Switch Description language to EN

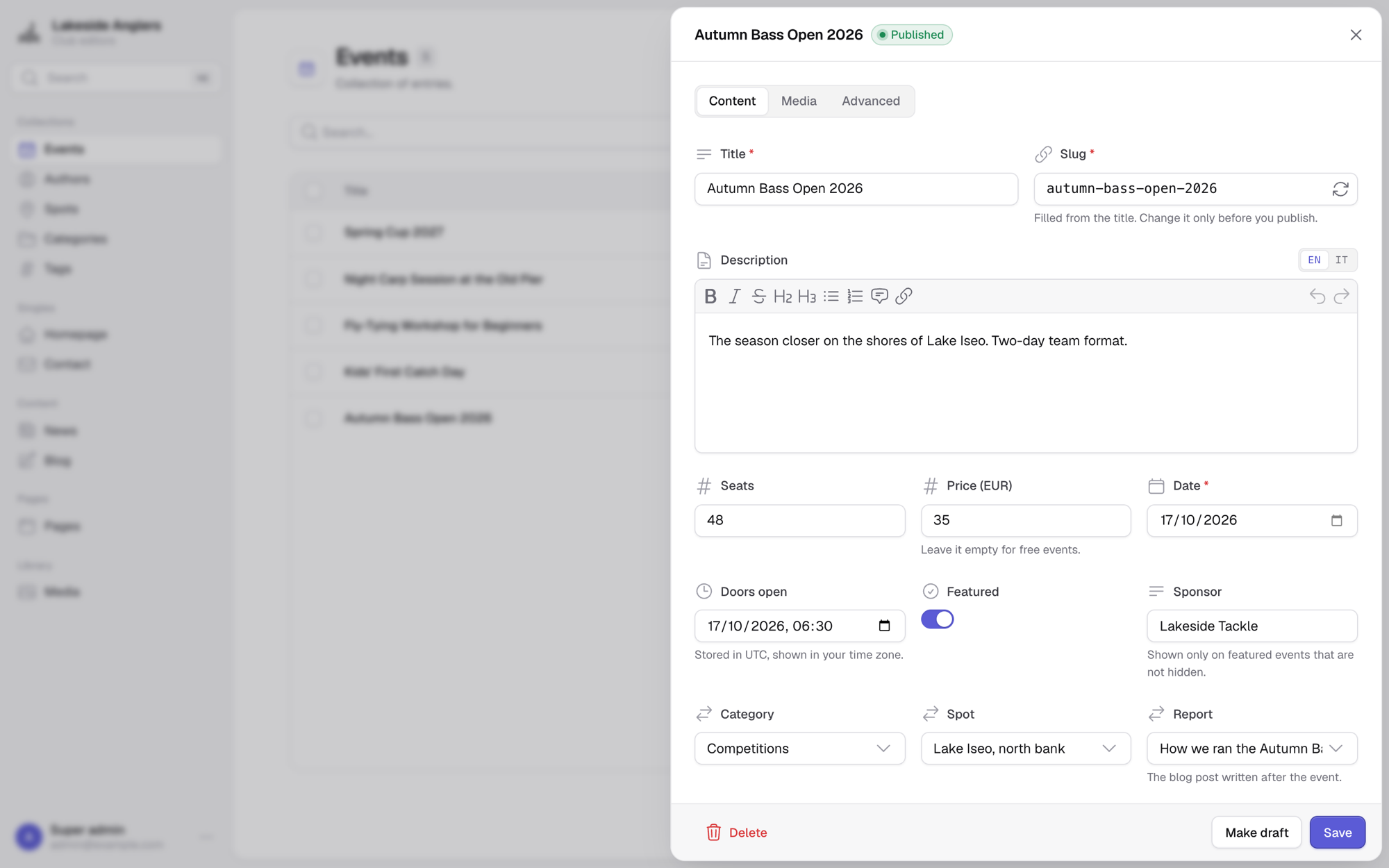pos(1314,260)
